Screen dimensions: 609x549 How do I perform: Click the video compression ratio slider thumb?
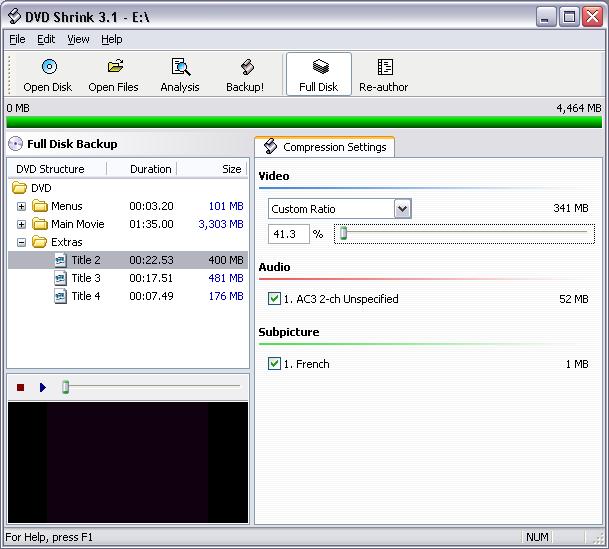[x=343, y=233]
